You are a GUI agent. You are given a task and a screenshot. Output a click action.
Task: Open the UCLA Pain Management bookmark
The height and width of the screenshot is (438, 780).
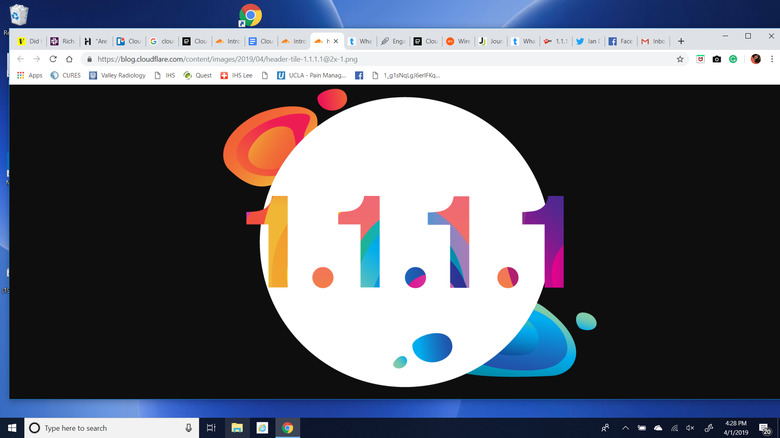pos(311,76)
